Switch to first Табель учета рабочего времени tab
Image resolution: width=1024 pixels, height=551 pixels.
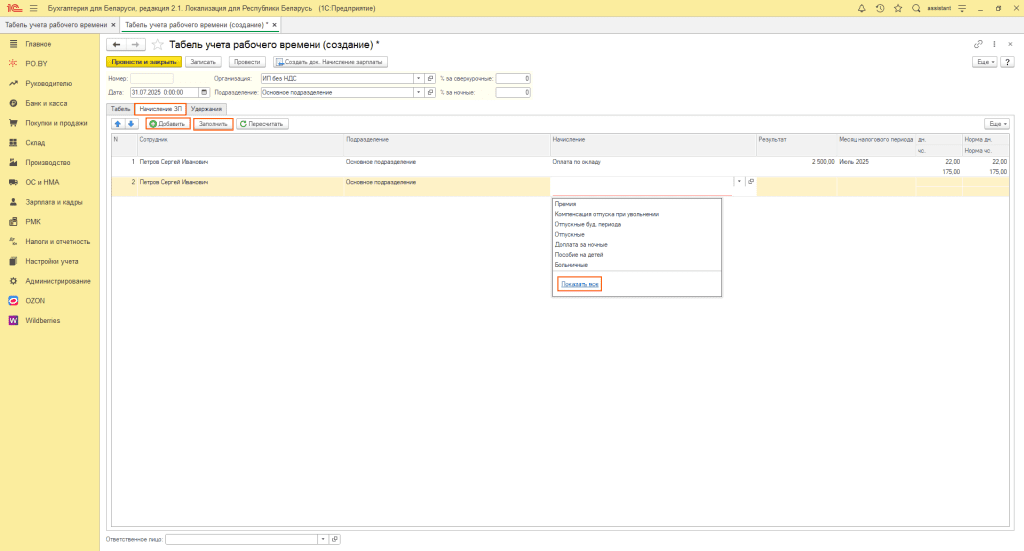pyautogui.click(x=56, y=25)
